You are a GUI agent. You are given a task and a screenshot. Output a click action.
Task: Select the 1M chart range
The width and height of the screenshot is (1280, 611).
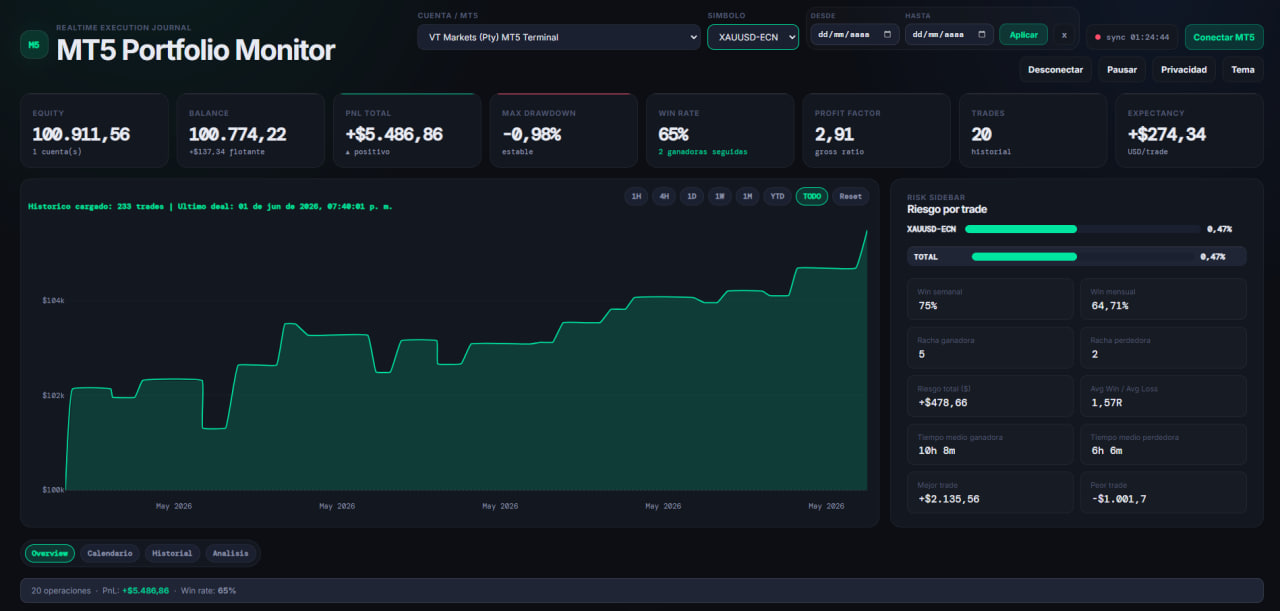click(747, 196)
